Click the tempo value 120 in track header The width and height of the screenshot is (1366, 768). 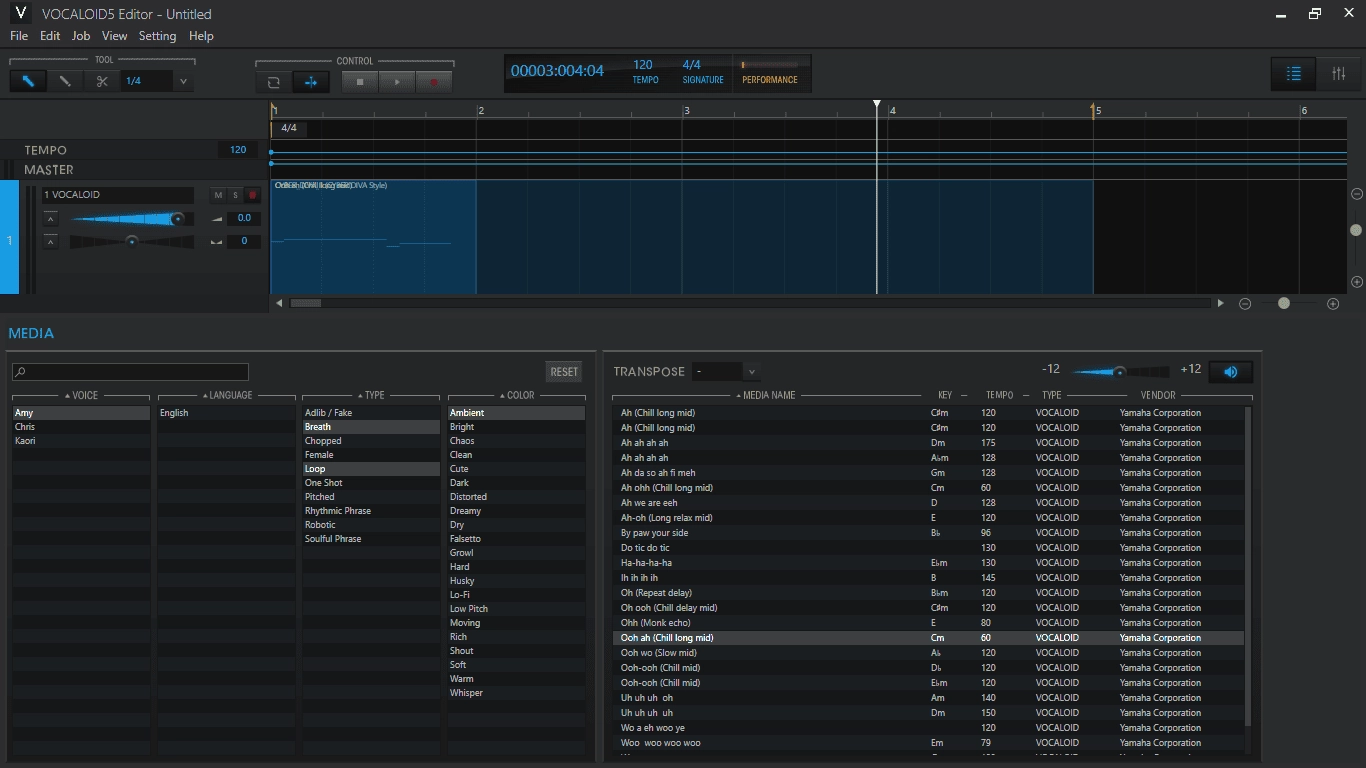point(238,150)
